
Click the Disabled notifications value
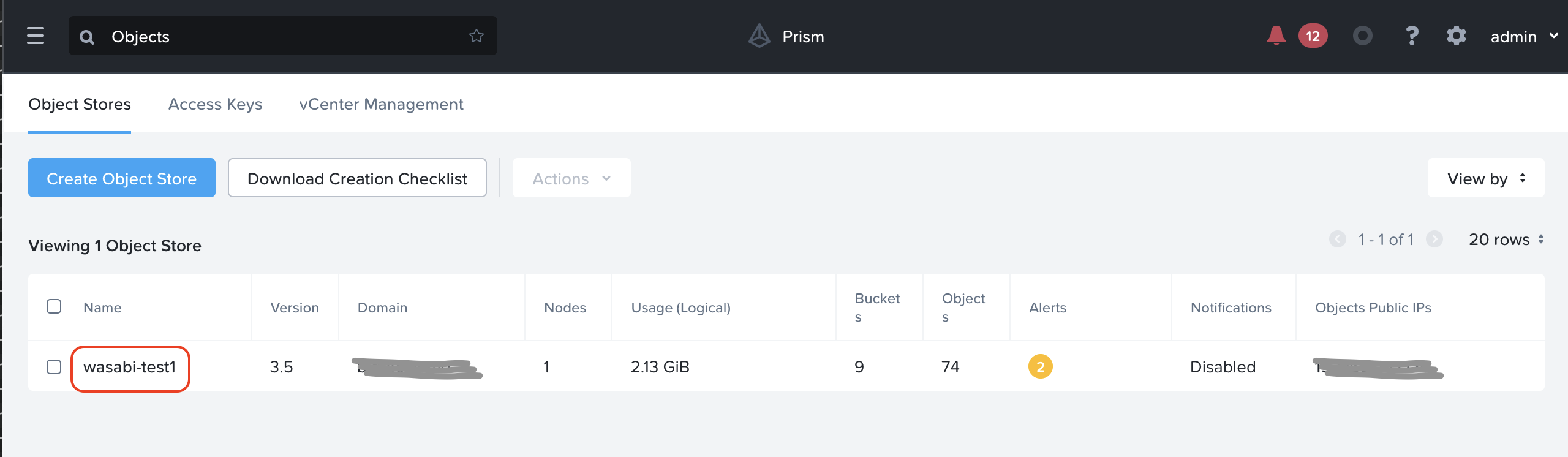click(x=1223, y=367)
